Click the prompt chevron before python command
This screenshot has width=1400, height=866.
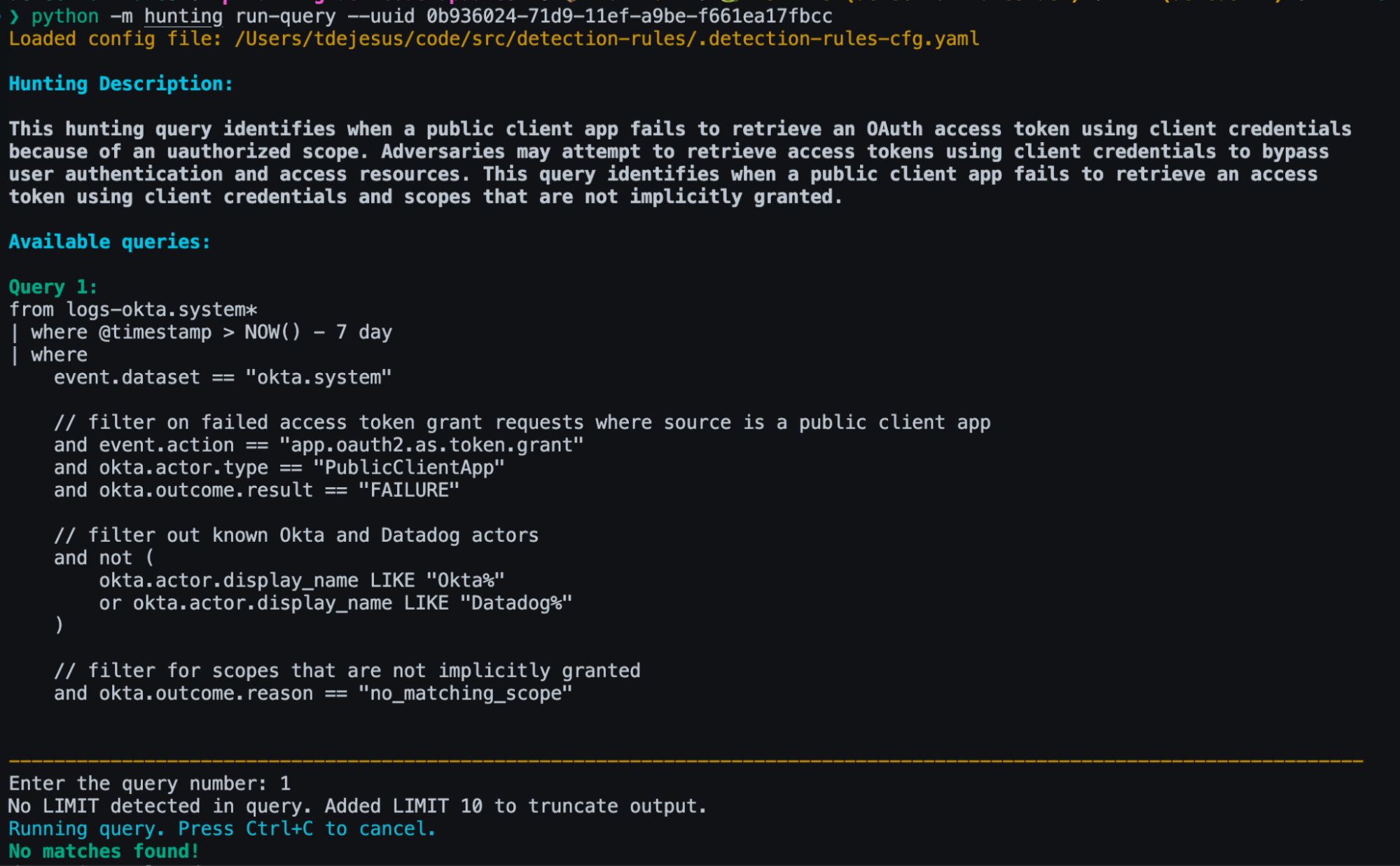(14, 16)
